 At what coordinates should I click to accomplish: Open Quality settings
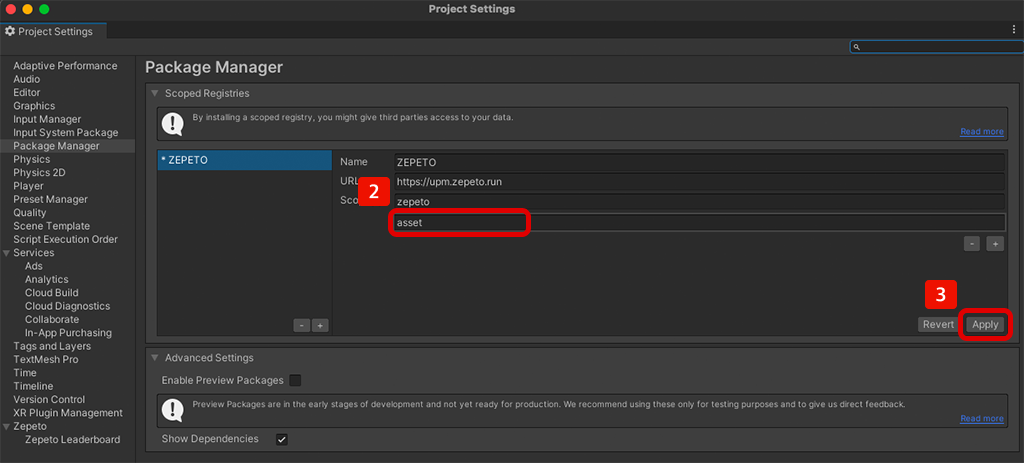point(30,213)
